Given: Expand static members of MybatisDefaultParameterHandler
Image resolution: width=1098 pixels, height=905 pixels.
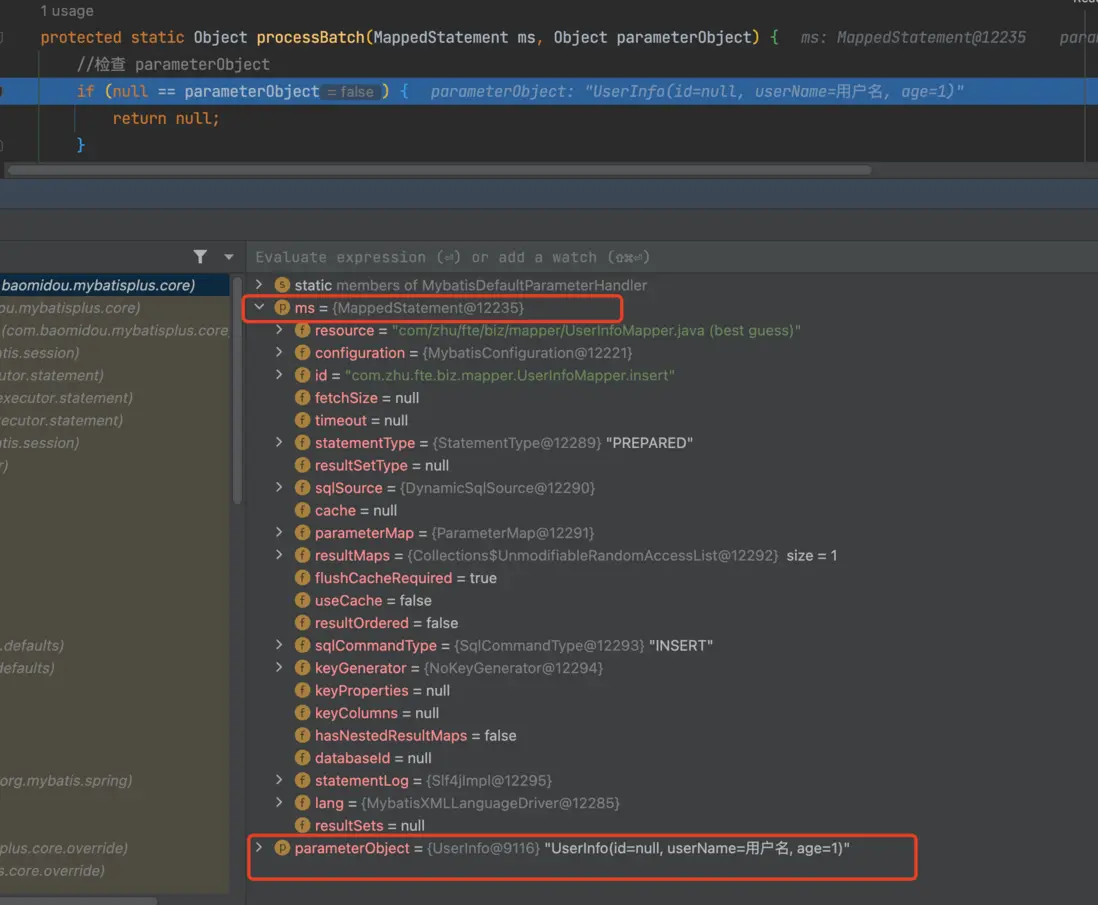Looking at the screenshot, I should 260,285.
